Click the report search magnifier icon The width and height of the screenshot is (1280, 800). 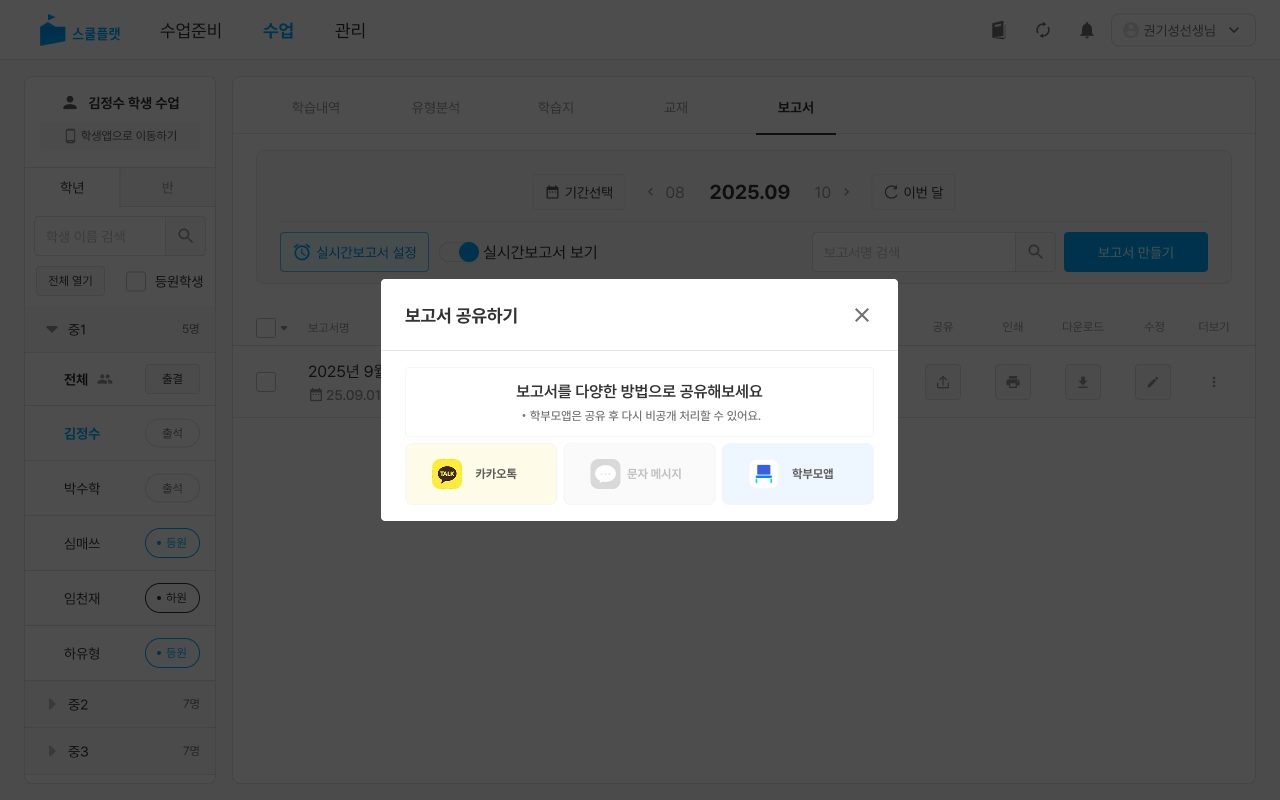pos(1035,252)
